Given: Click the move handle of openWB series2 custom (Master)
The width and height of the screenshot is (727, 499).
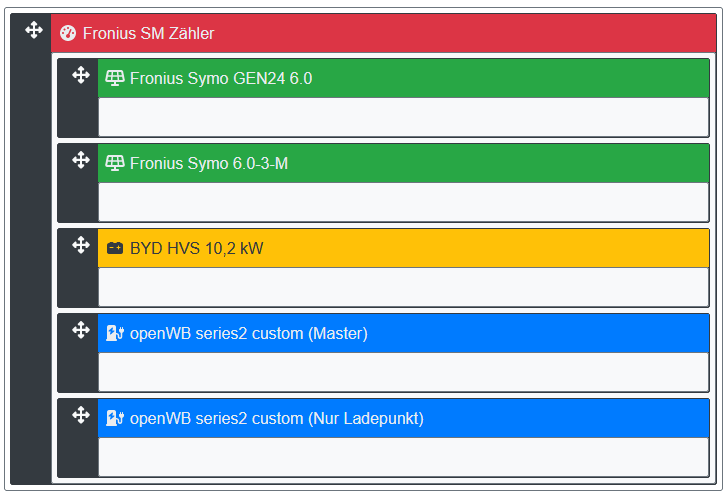Looking at the screenshot, I should coord(81,330).
